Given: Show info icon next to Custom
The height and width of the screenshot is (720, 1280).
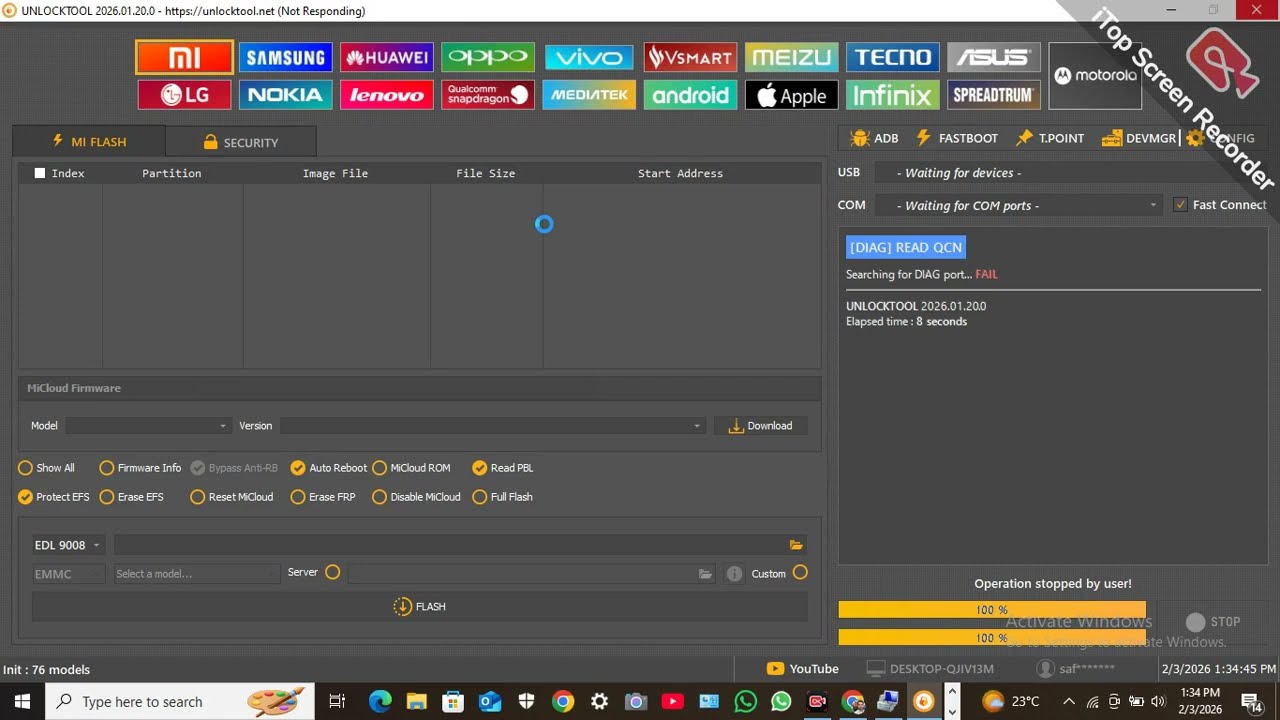Looking at the screenshot, I should 734,573.
